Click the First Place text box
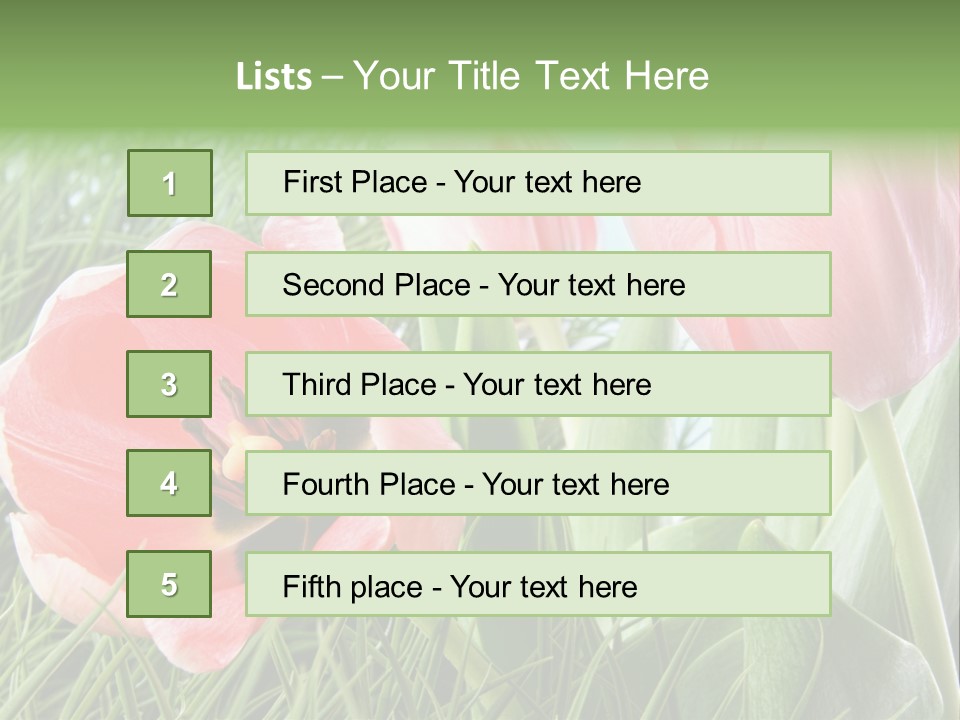The height and width of the screenshot is (720, 960). click(x=538, y=183)
